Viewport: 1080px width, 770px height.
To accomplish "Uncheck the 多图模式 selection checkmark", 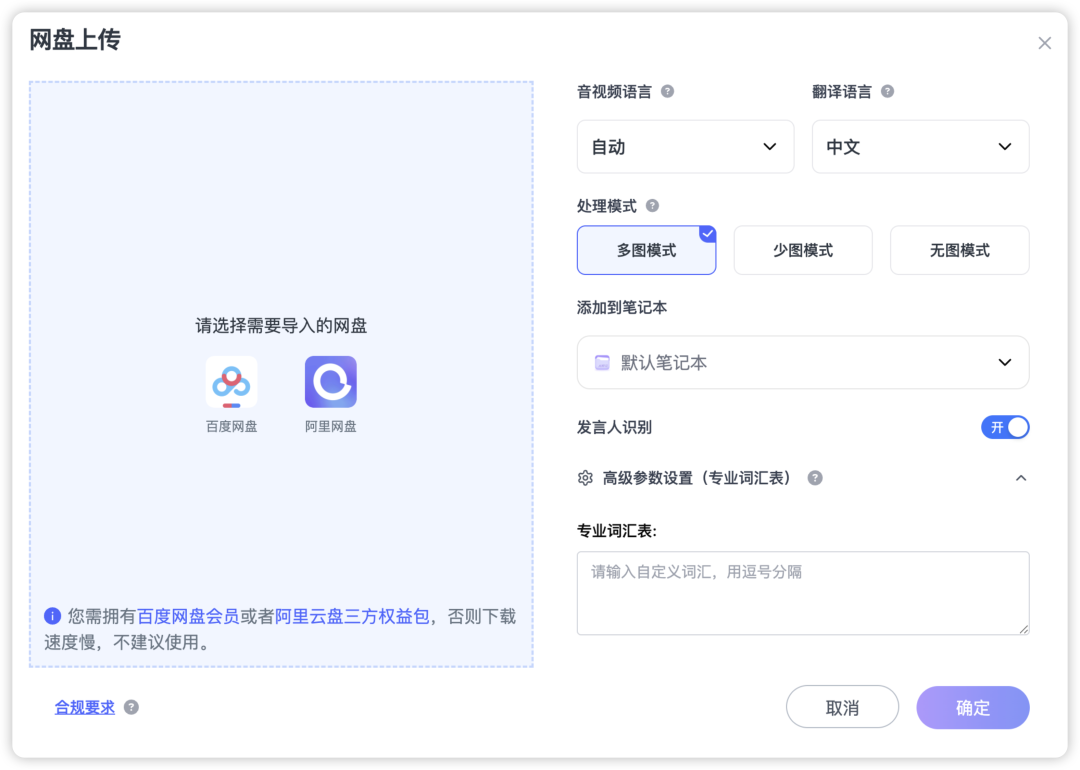I will pyautogui.click(x=708, y=232).
